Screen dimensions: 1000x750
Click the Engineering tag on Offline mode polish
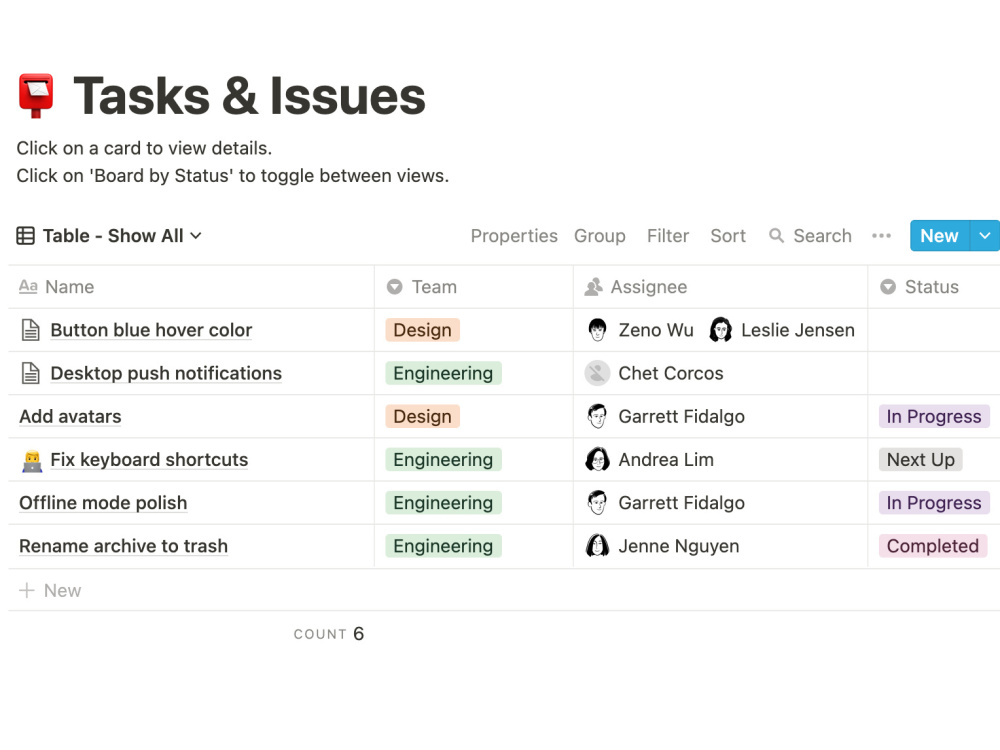[443, 503]
